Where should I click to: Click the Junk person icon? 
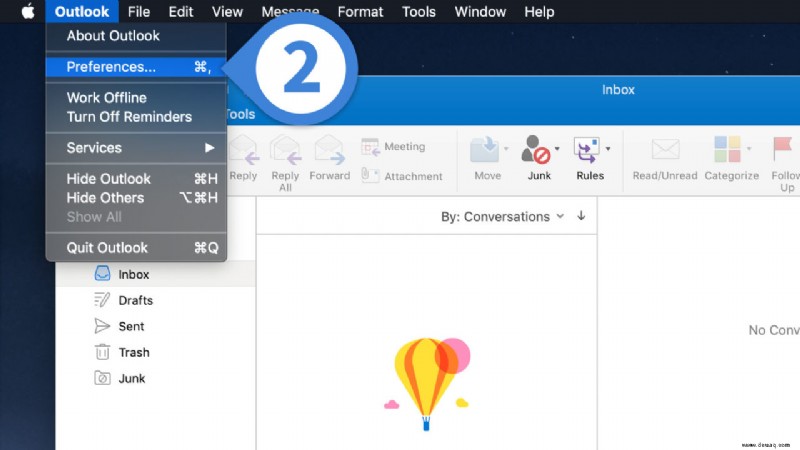pos(535,149)
